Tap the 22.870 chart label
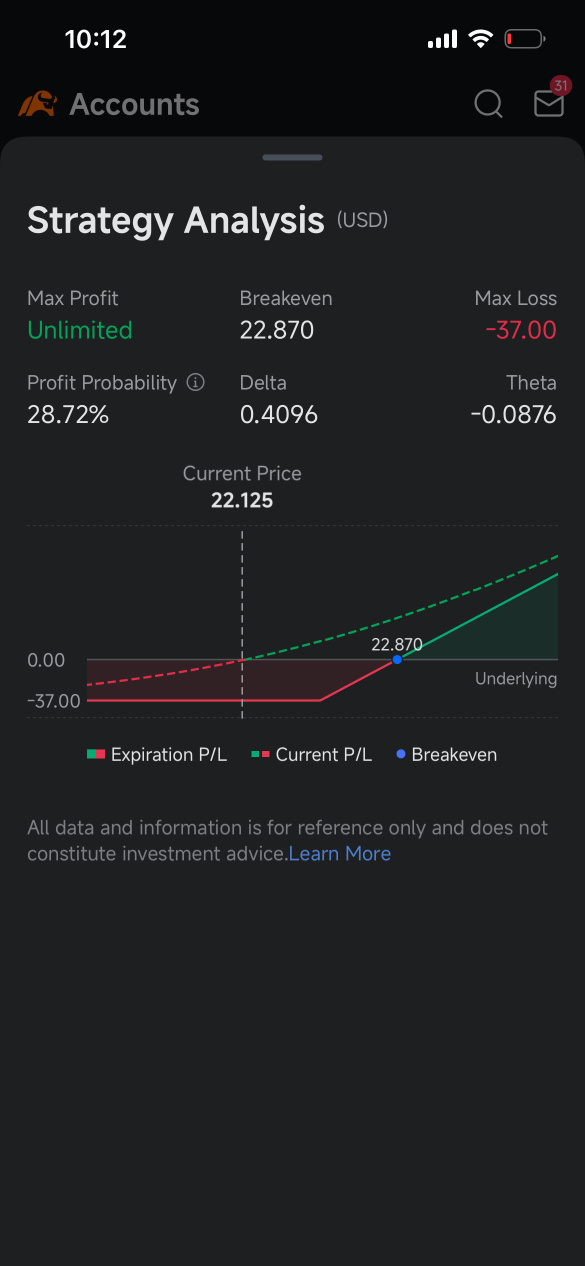 click(x=397, y=644)
